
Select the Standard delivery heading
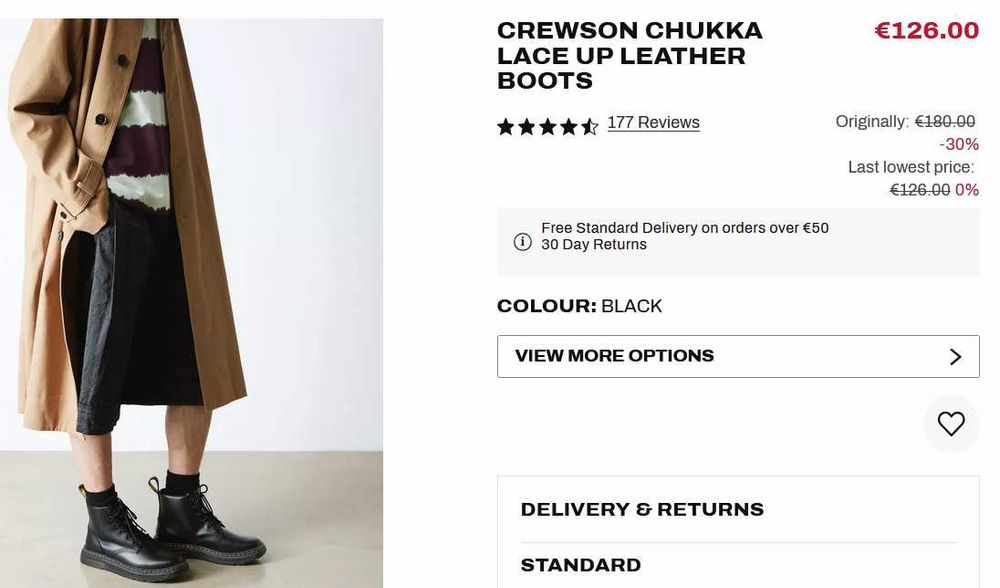(x=581, y=566)
